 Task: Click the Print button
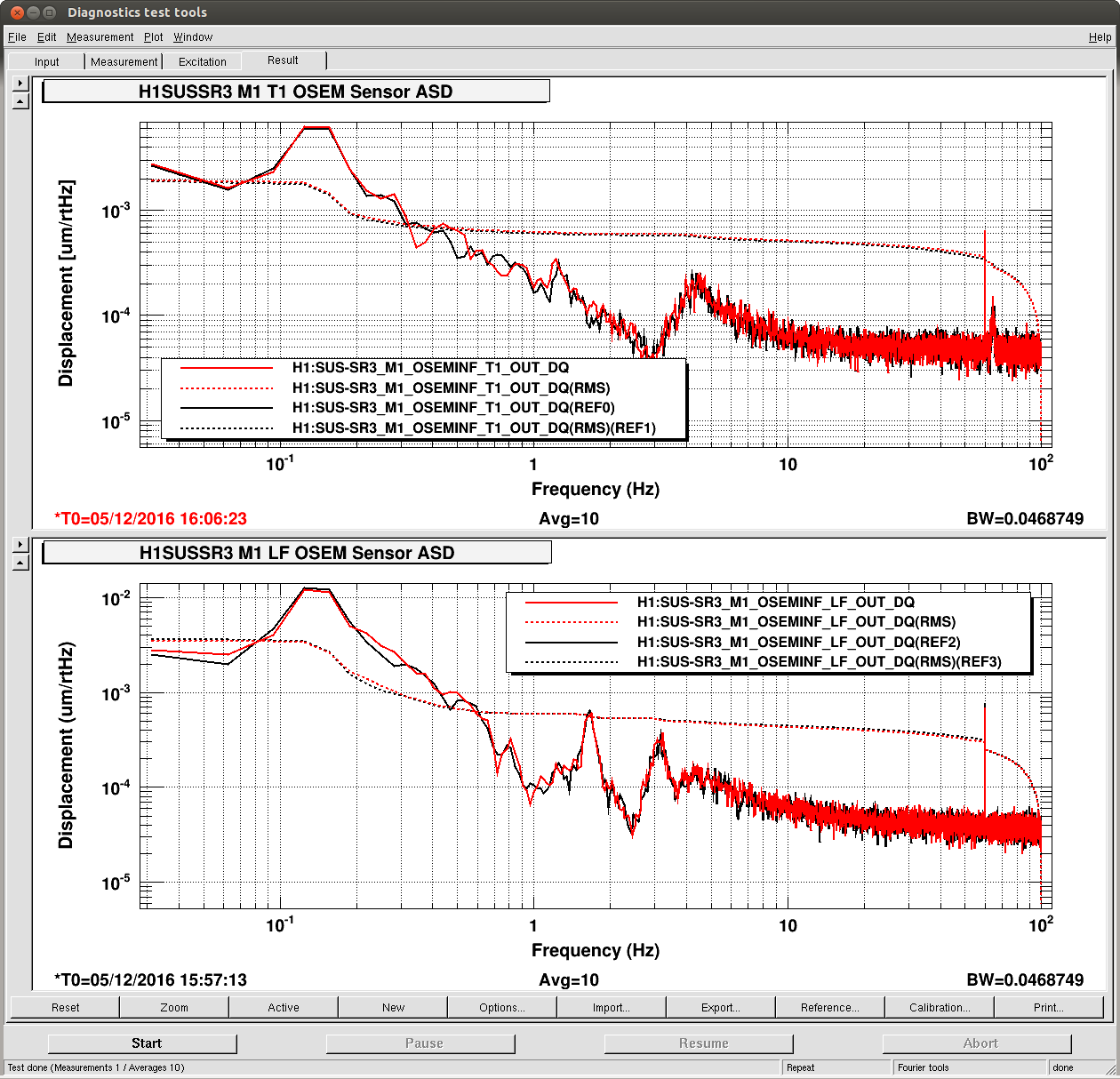pos(1049,1007)
